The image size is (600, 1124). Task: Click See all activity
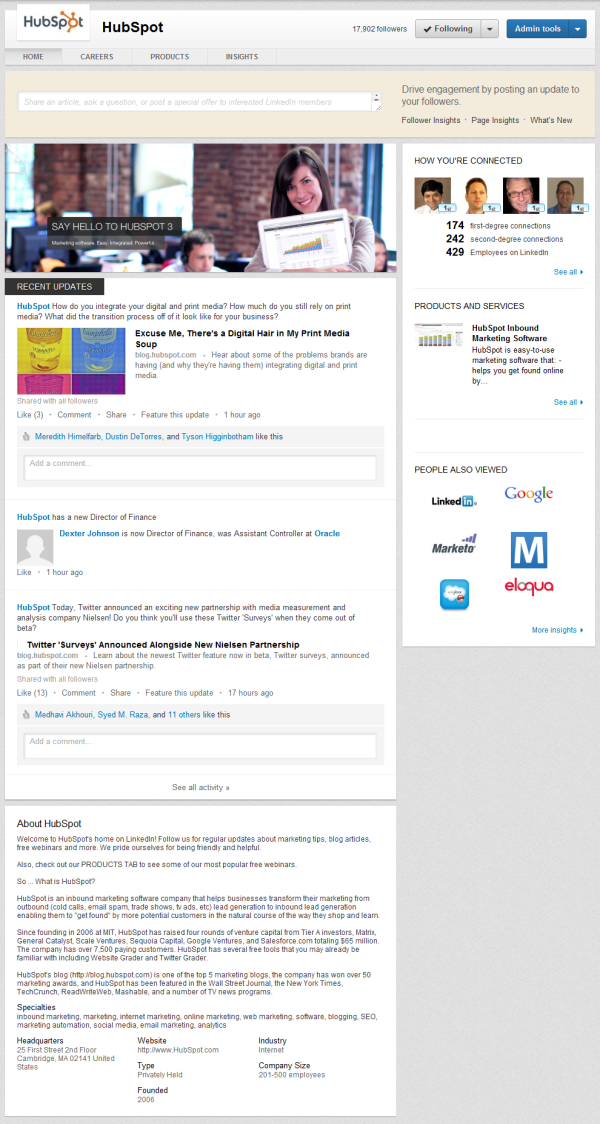point(201,787)
